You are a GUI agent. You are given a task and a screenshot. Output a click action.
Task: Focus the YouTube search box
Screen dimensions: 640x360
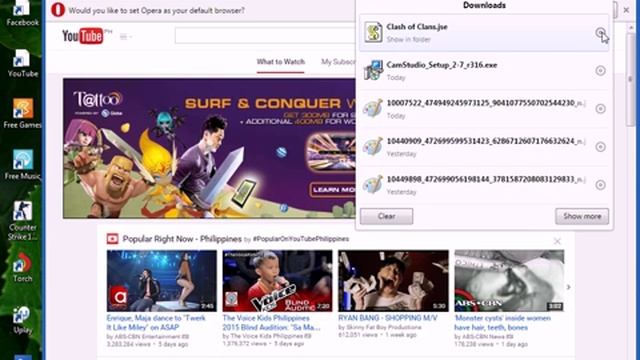pos(265,36)
